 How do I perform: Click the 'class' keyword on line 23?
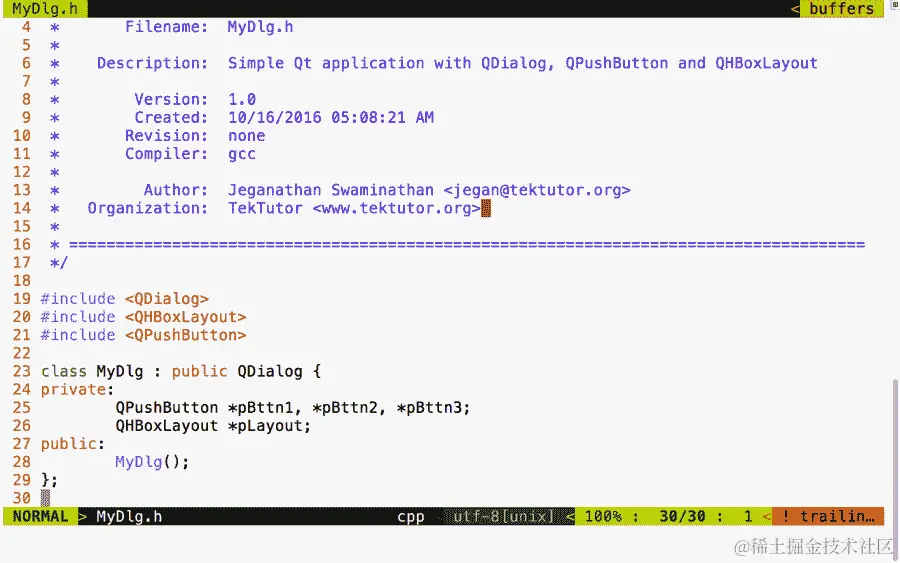point(63,371)
